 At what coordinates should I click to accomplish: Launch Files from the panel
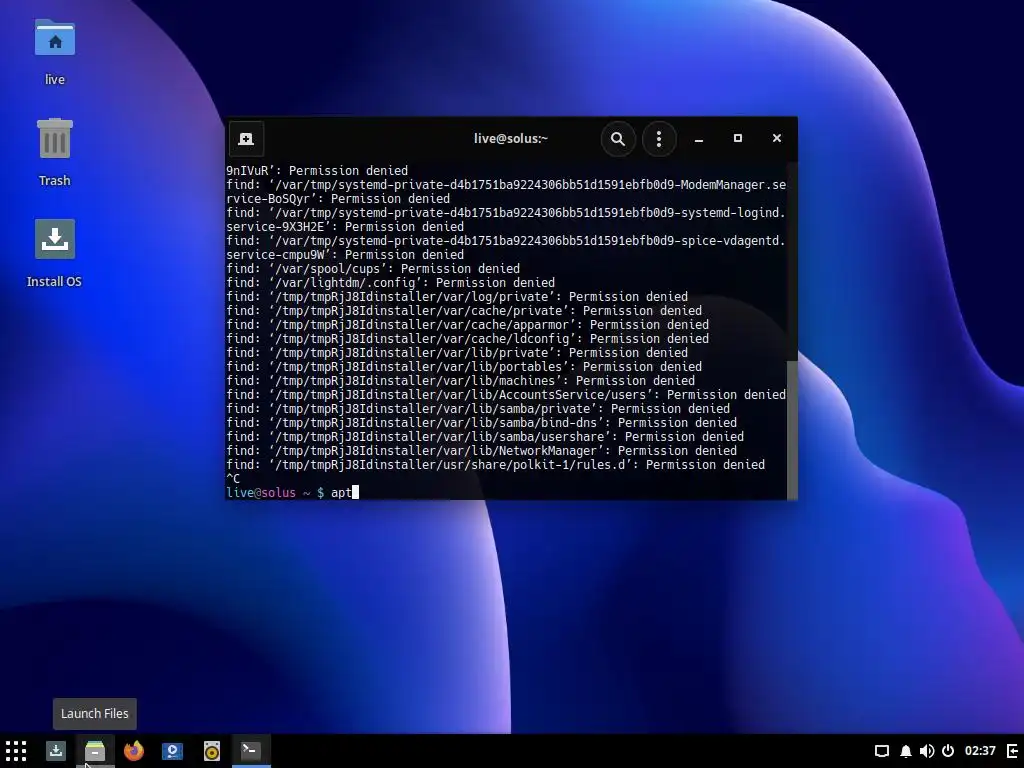95,751
